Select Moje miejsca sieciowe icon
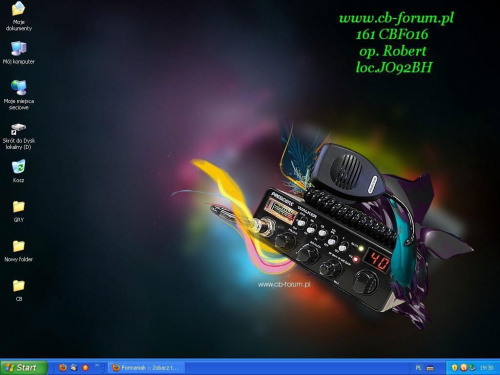This screenshot has width=500, height=375. (x=19, y=95)
